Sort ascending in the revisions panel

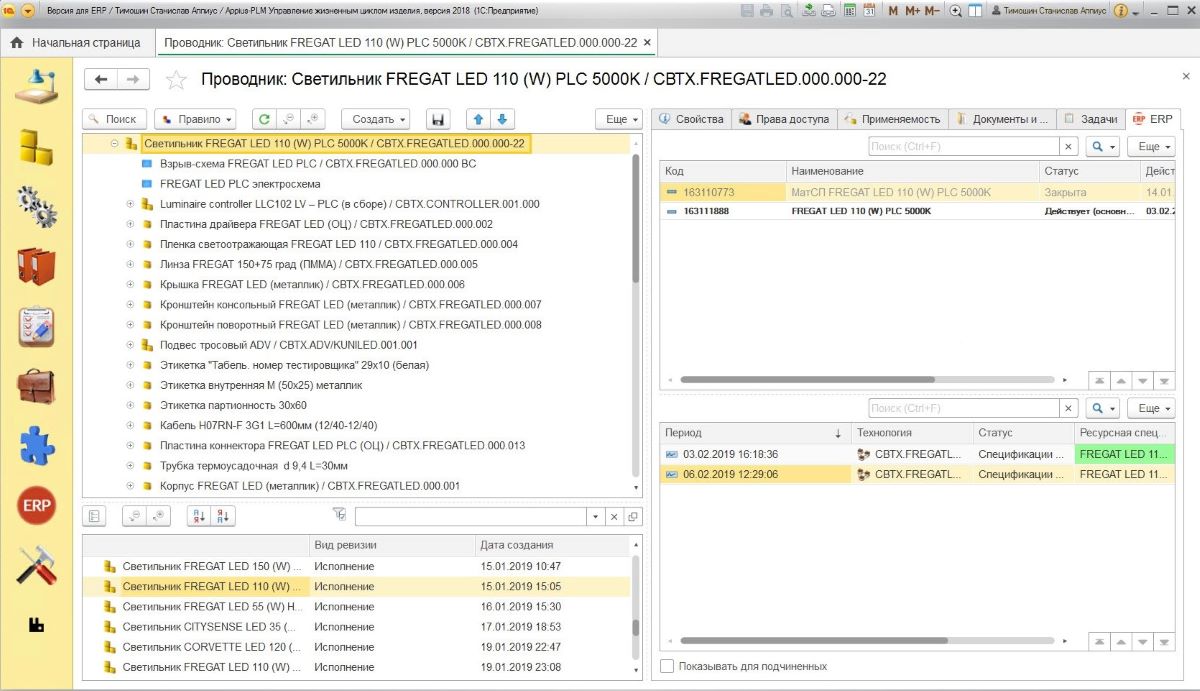pyautogui.click(x=198, y=516)
